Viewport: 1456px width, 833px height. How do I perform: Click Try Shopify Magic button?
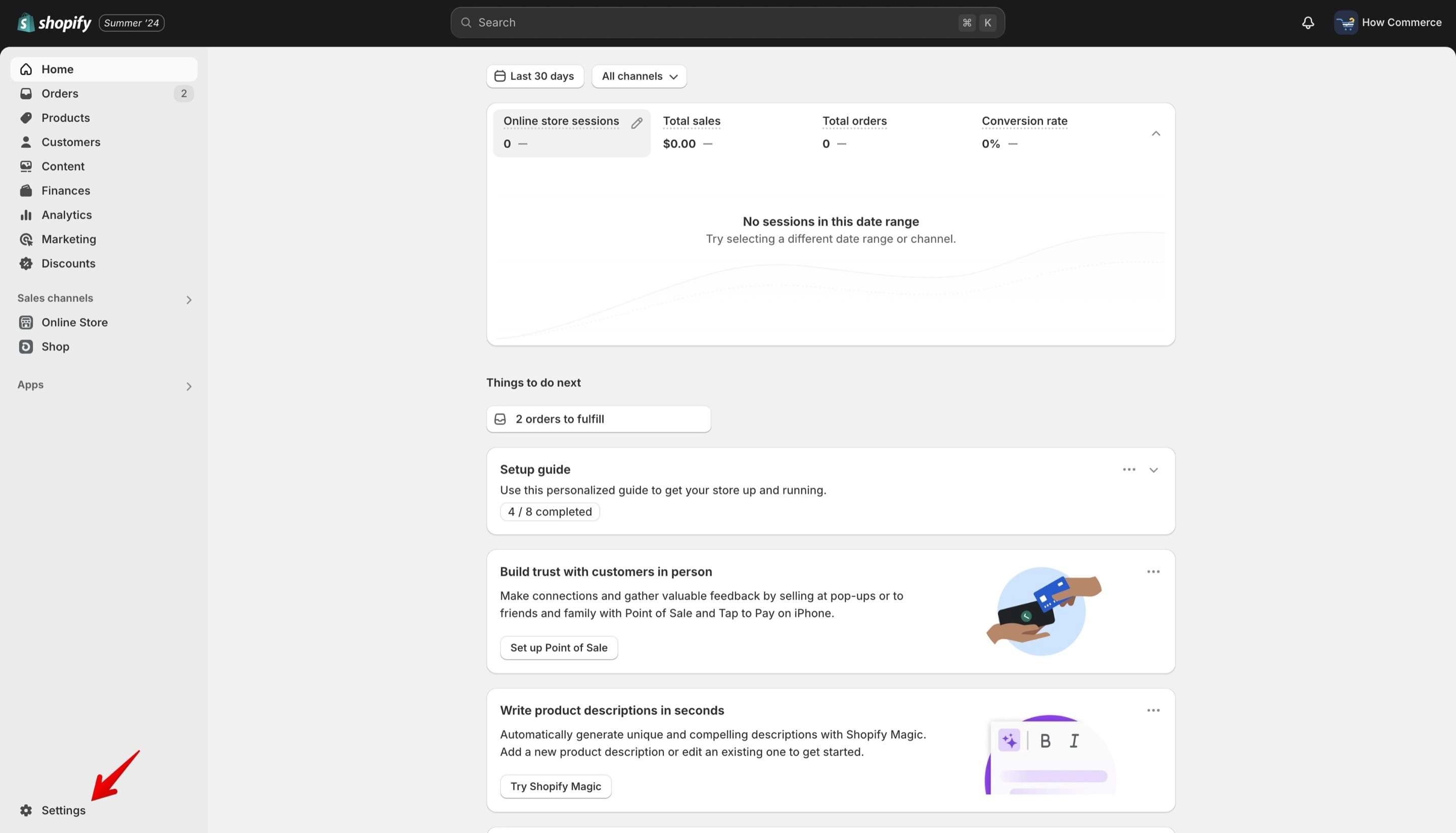(x=555, y=786)
